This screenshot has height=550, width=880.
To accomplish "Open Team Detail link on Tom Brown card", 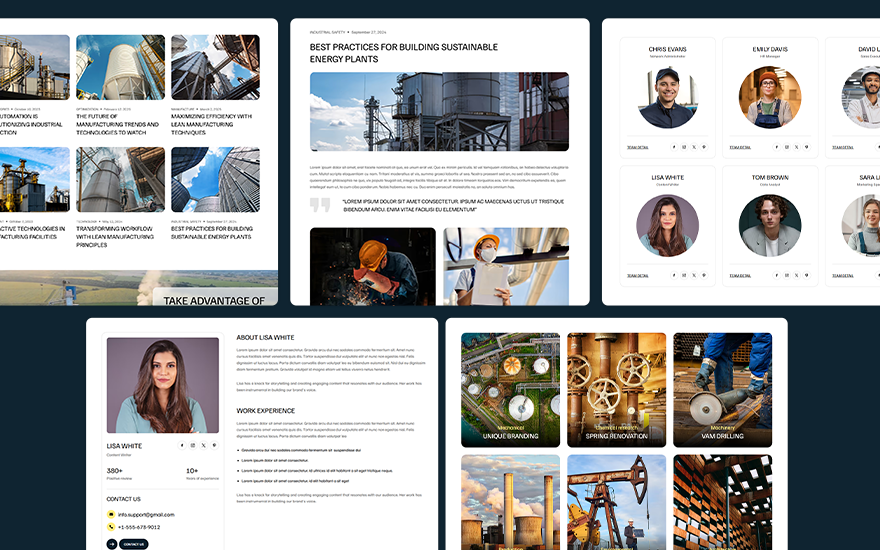I will [740, 276].
